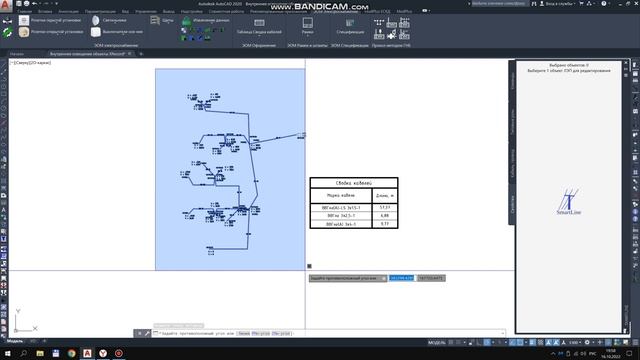This screenshot has height=360, width=640.
Task: Click the AutoCAD icon in taskbar
Action: coord(87,353)
